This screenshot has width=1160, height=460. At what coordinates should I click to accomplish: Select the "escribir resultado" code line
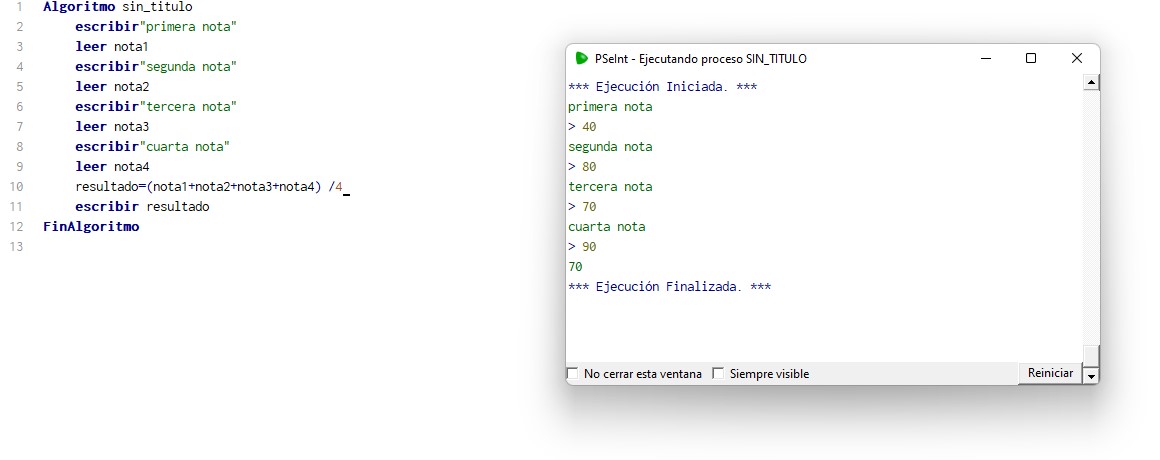[x=142, y=207]
